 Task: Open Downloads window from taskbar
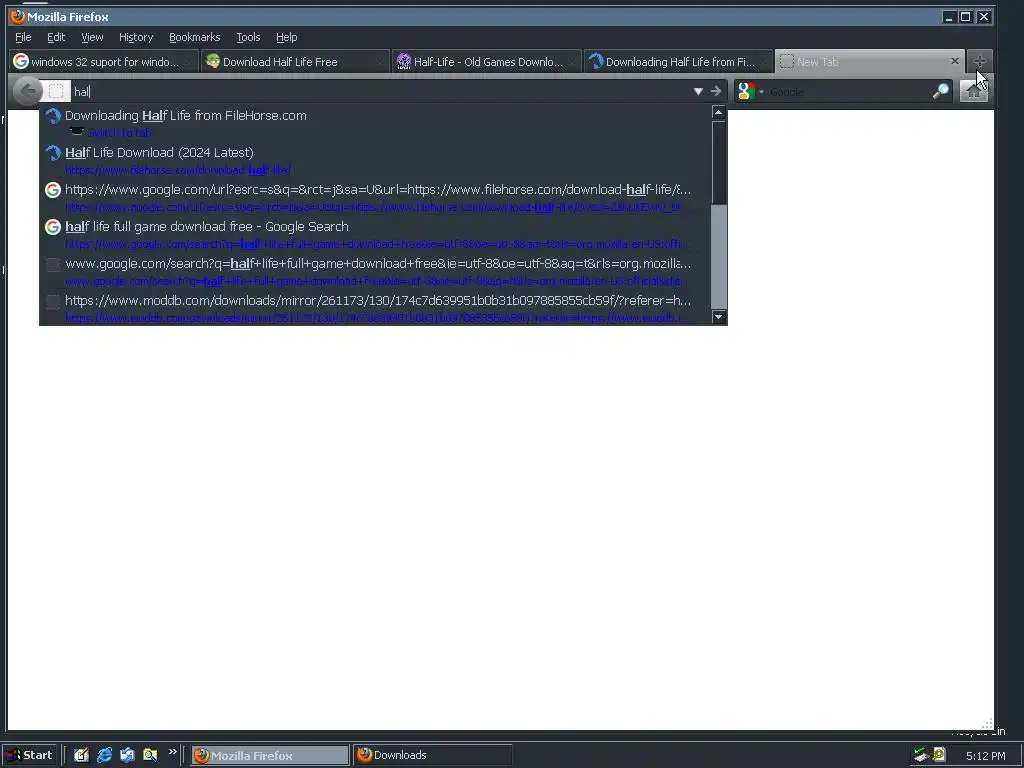coord(432,755)
